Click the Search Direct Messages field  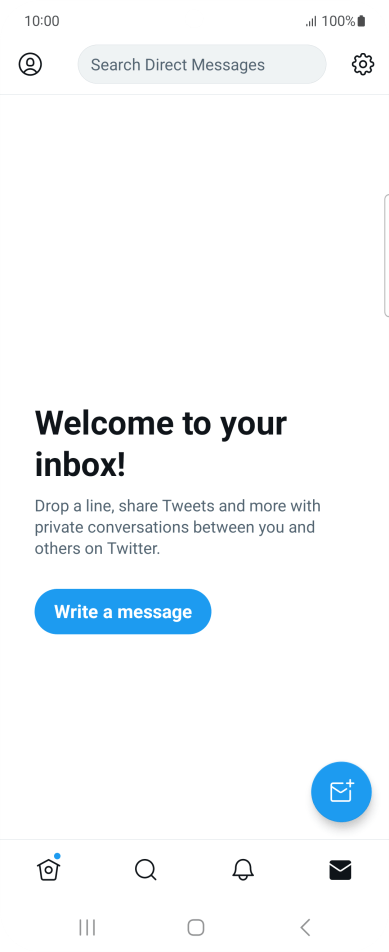[202, 64]
